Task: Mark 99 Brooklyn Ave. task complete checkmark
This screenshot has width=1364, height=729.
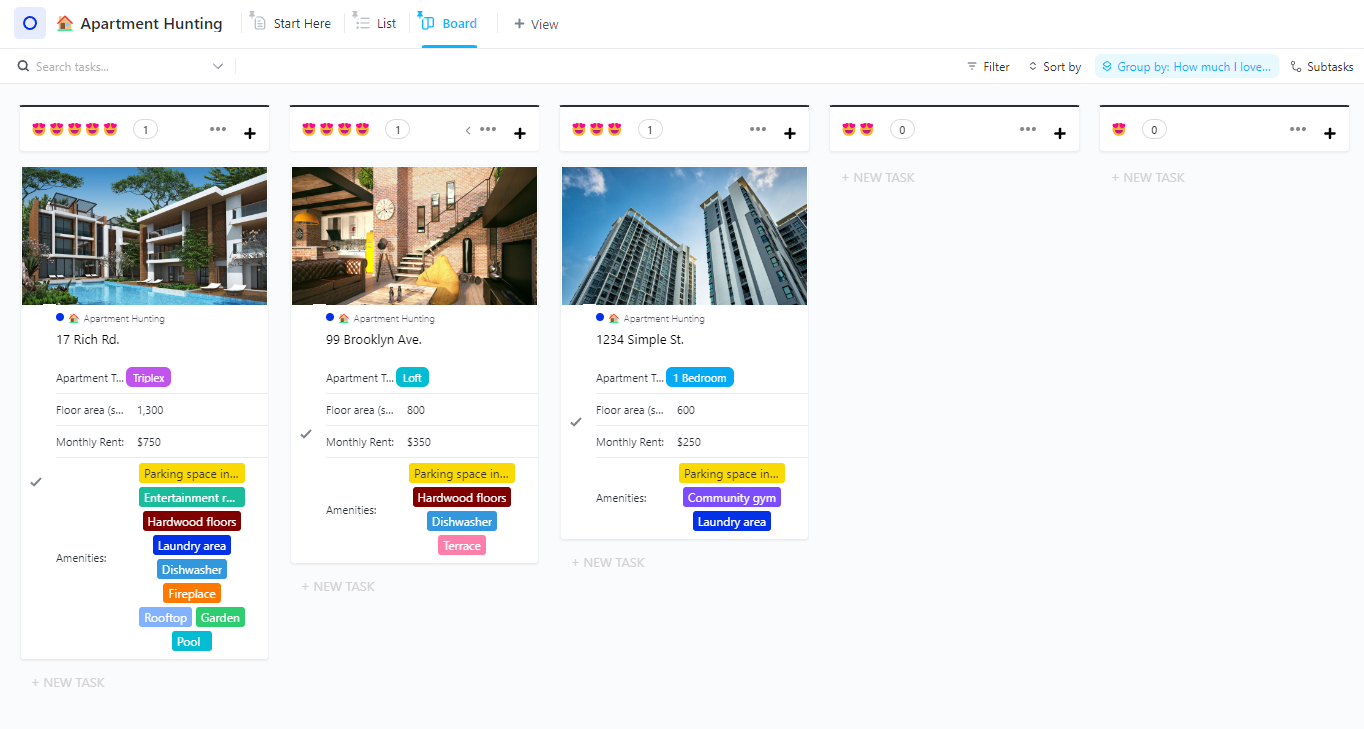Action: click(x=306, y=434)
